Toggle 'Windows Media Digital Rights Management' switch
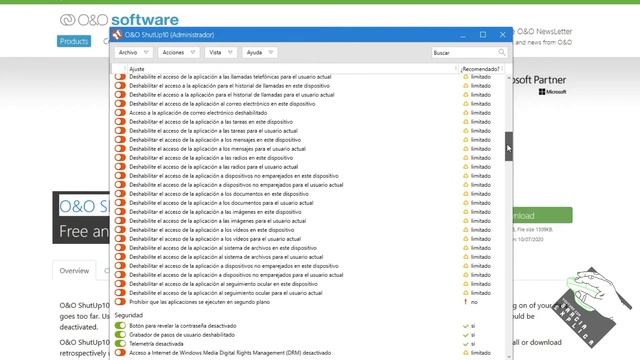This screenshot has height=360, width=640. [x=120, y=352]
